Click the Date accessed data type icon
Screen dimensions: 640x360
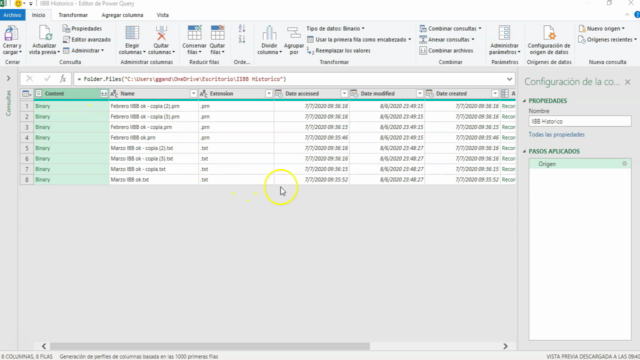point(279,94)
